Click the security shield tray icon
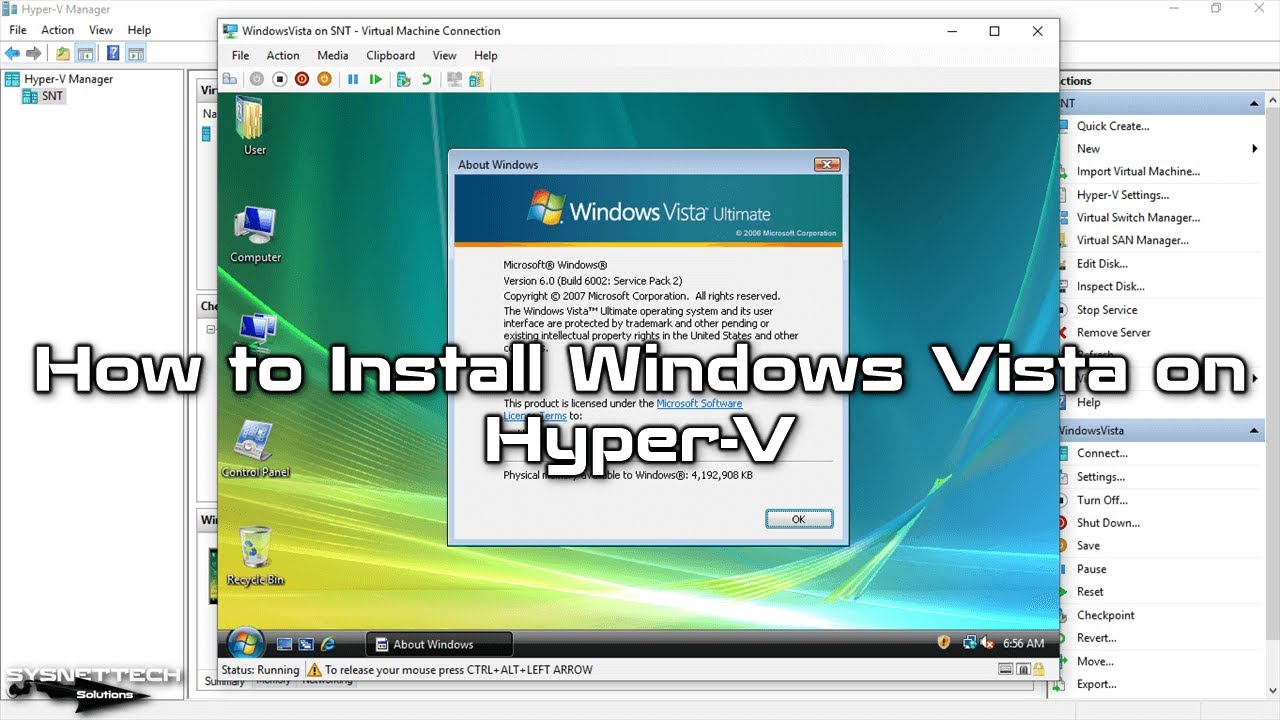The image size is (1280, 720). [943, 643]
